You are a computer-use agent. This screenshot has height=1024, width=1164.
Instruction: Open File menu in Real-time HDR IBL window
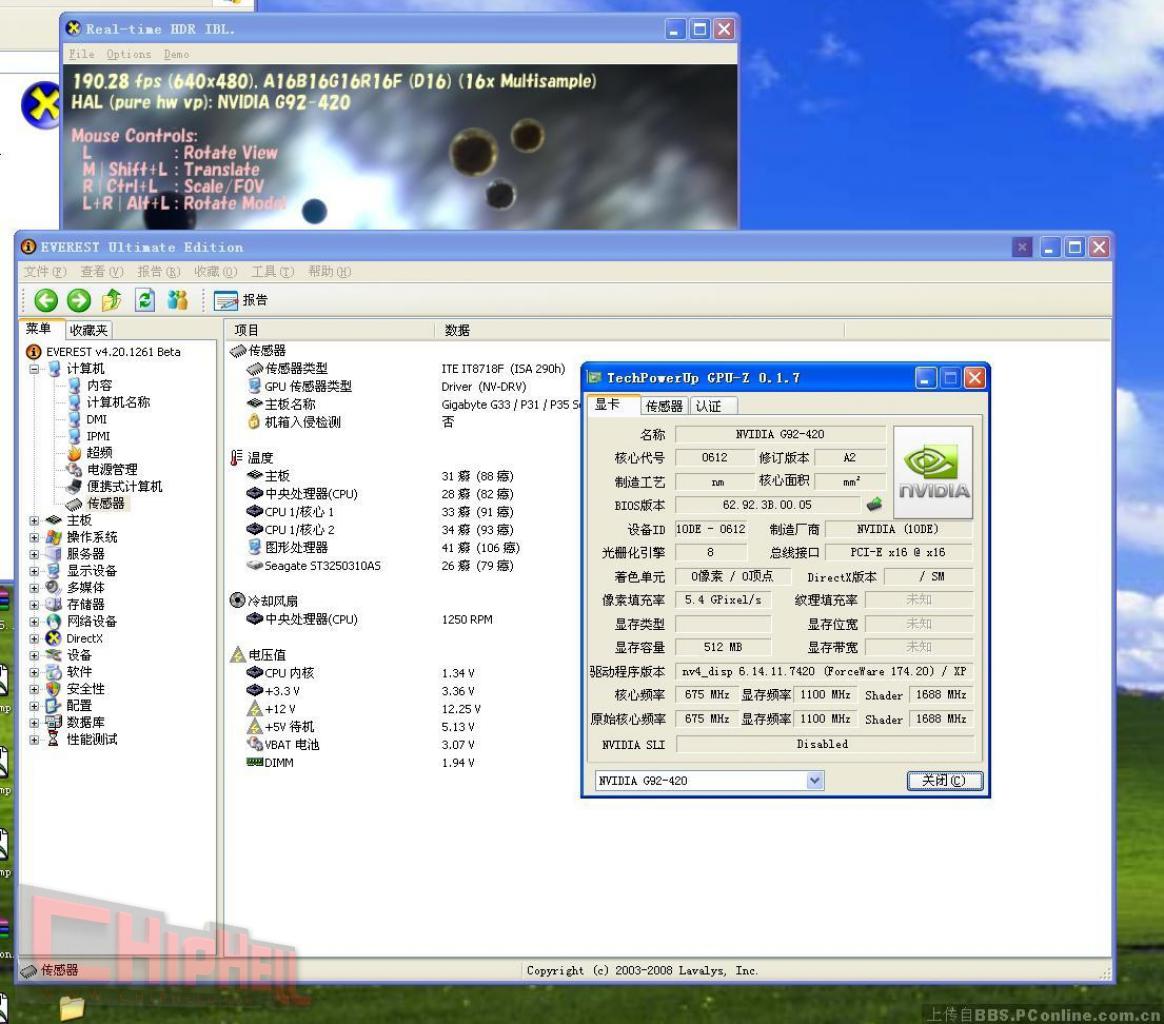click(x=82, y=54)
